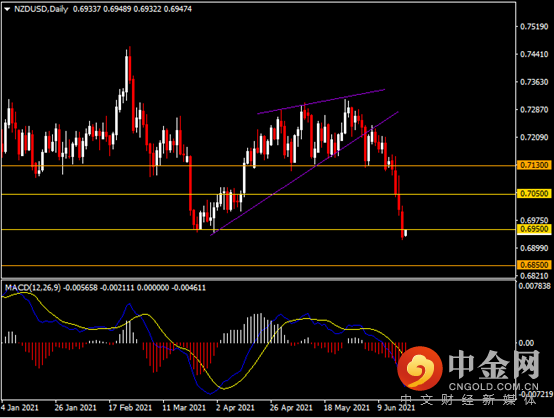This screenshot has height=418, width=554.
Task: Click the MACD 0.00 zero level label
Action: tap(526, 343)
